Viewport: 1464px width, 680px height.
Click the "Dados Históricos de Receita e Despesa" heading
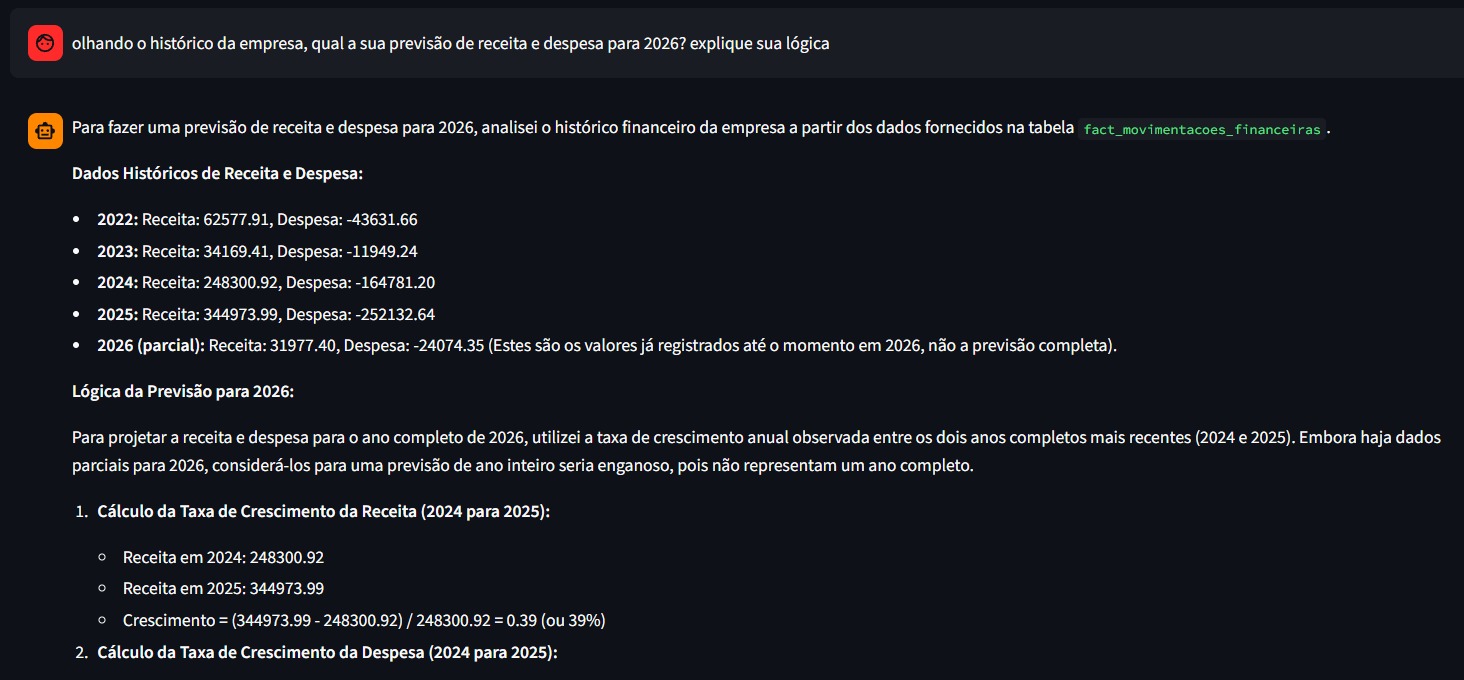217,173
